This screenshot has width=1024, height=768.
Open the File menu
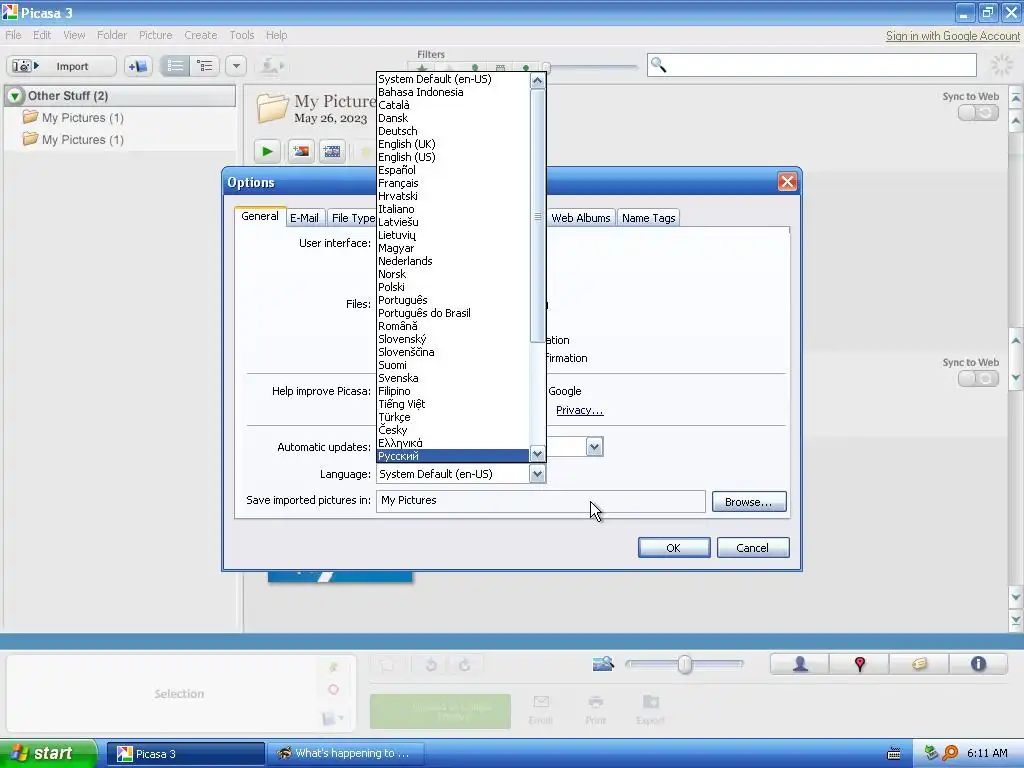13,35
